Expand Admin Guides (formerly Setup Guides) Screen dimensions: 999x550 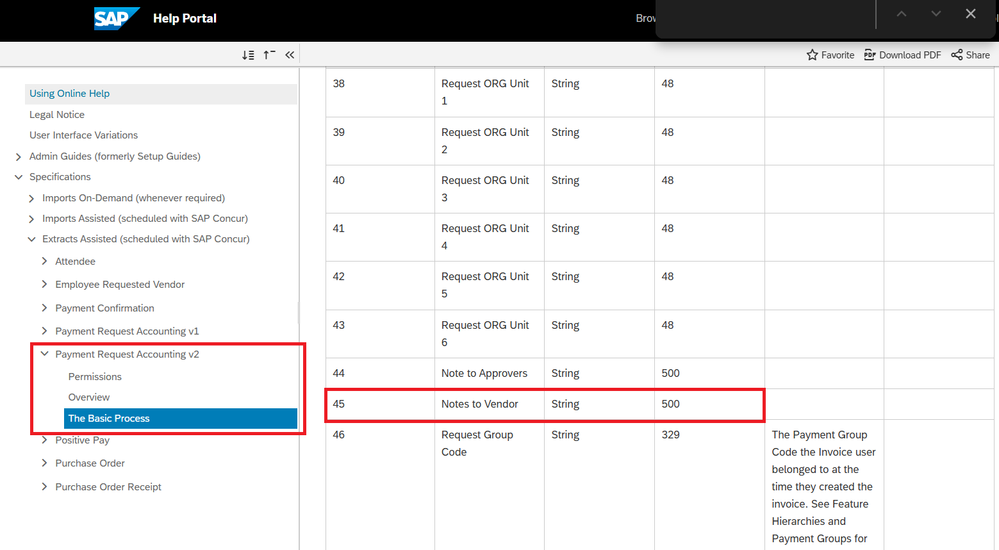coord(18,157)
